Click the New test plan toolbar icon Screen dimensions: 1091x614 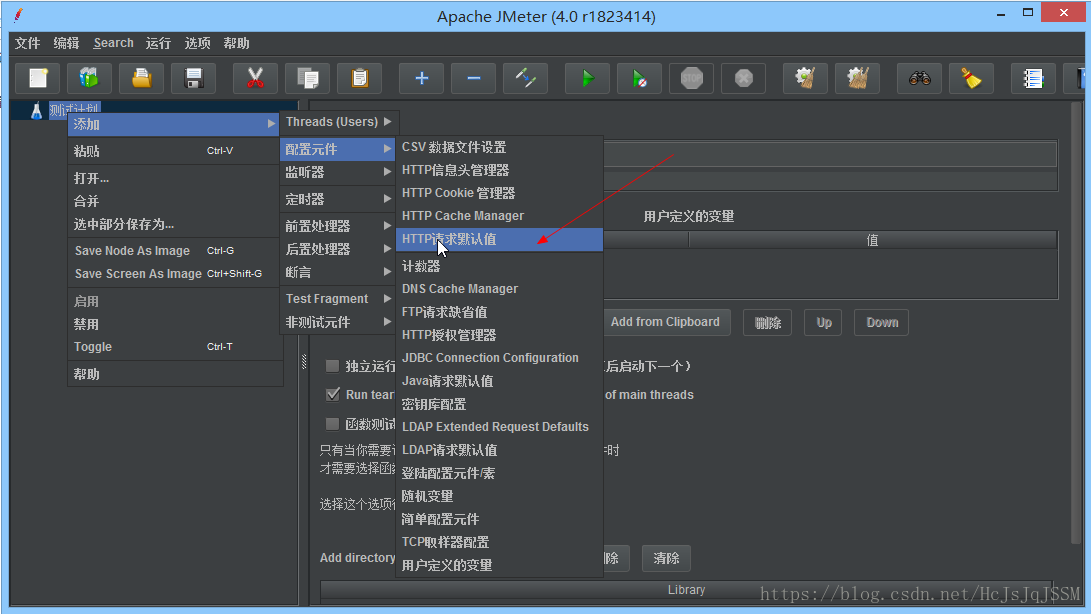pos(38,78)
